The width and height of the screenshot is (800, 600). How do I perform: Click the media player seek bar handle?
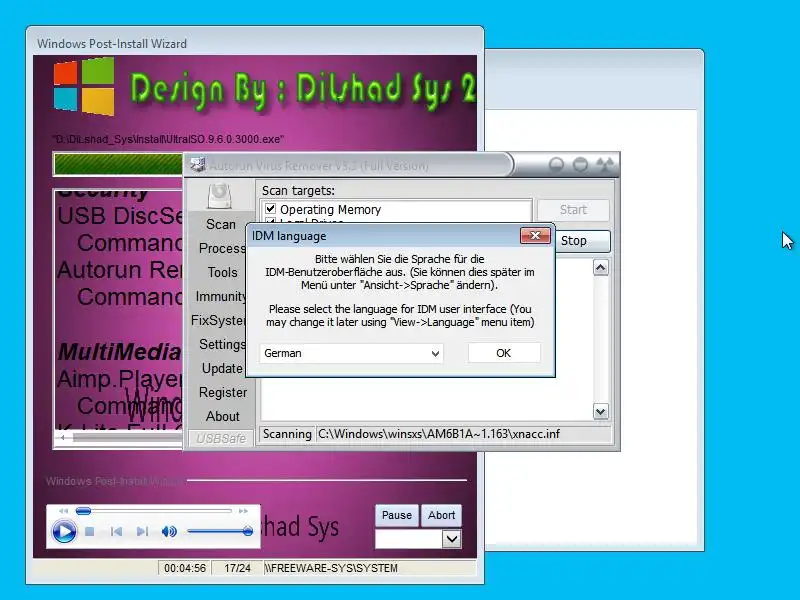(x=83, y=511)
